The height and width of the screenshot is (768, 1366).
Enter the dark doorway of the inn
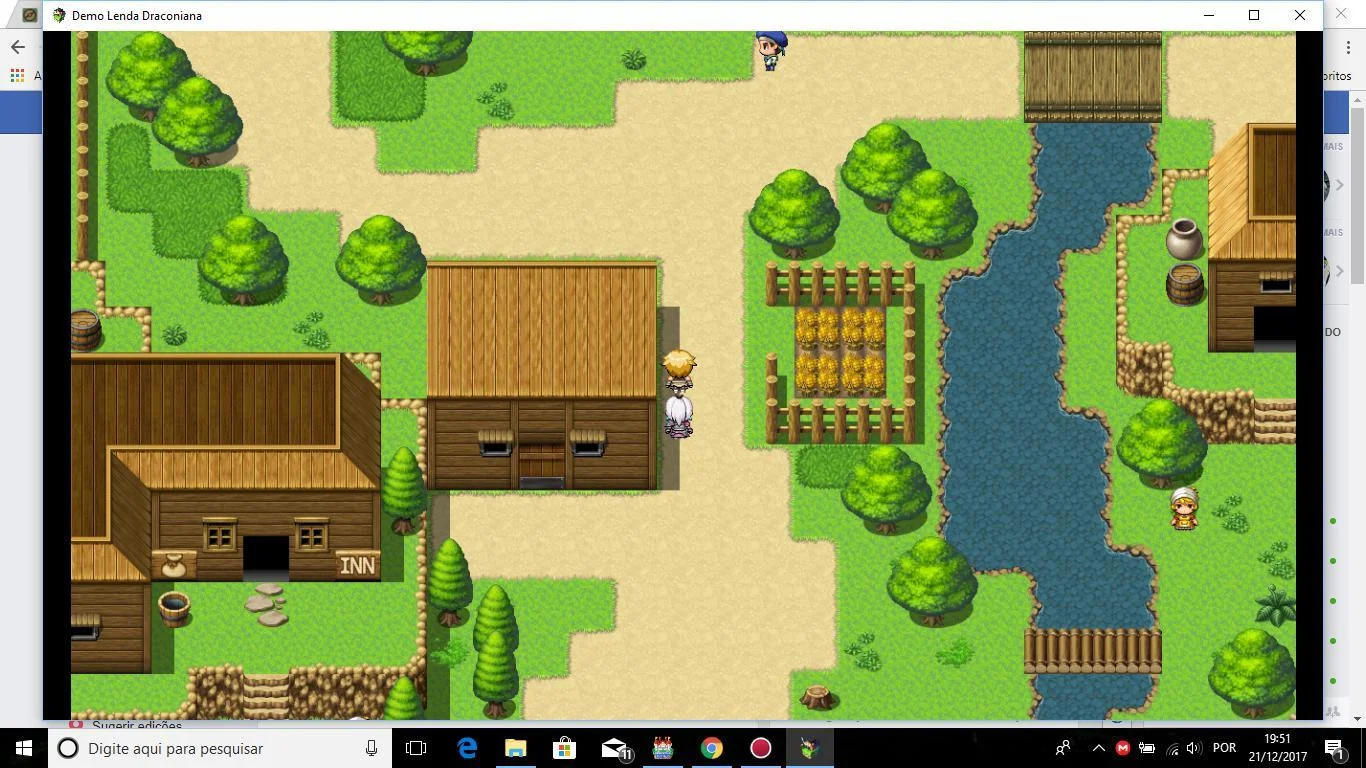[x=266, y=558]
